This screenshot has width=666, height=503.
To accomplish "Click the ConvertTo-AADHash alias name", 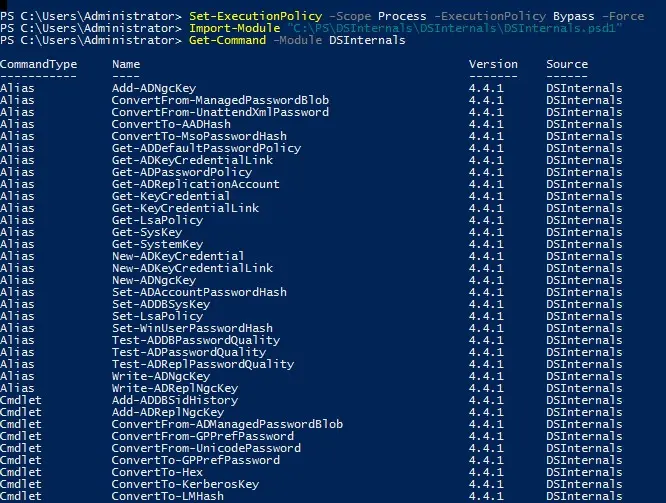I will coord(171,124).
